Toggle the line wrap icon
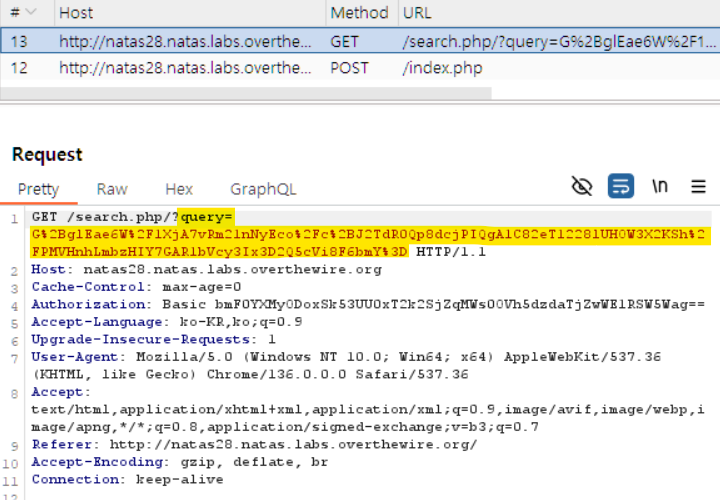The image size is (720, 500). 620,186
